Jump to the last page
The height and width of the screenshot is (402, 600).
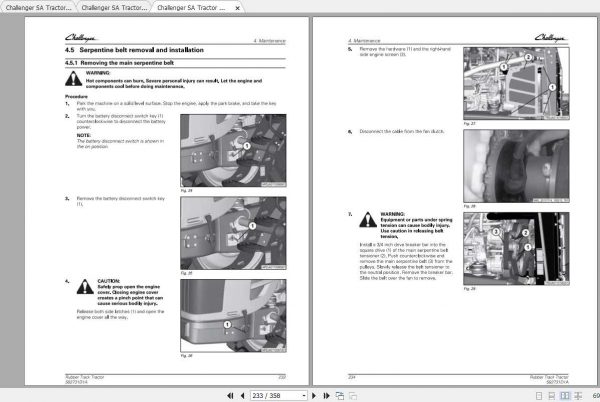click(326, 395)
